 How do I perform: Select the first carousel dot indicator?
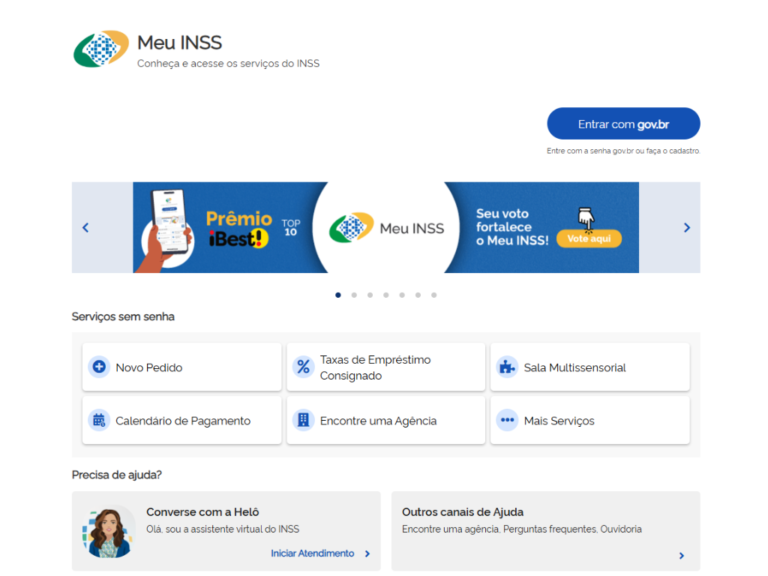click(338, 295)
